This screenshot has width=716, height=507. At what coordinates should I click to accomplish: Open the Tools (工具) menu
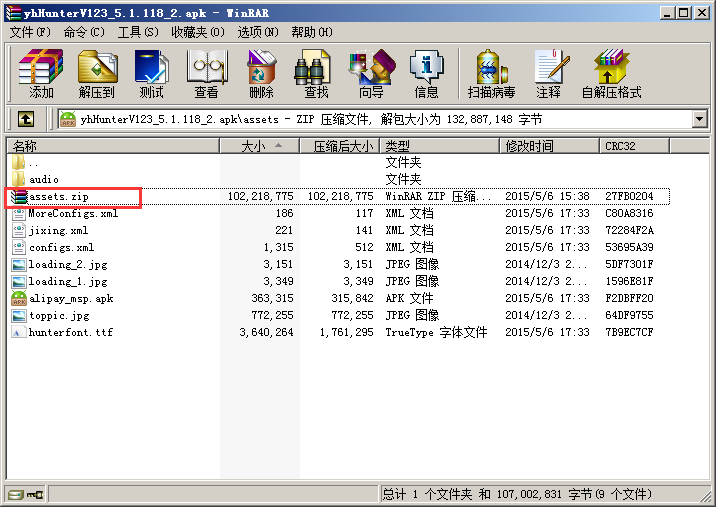138,32
